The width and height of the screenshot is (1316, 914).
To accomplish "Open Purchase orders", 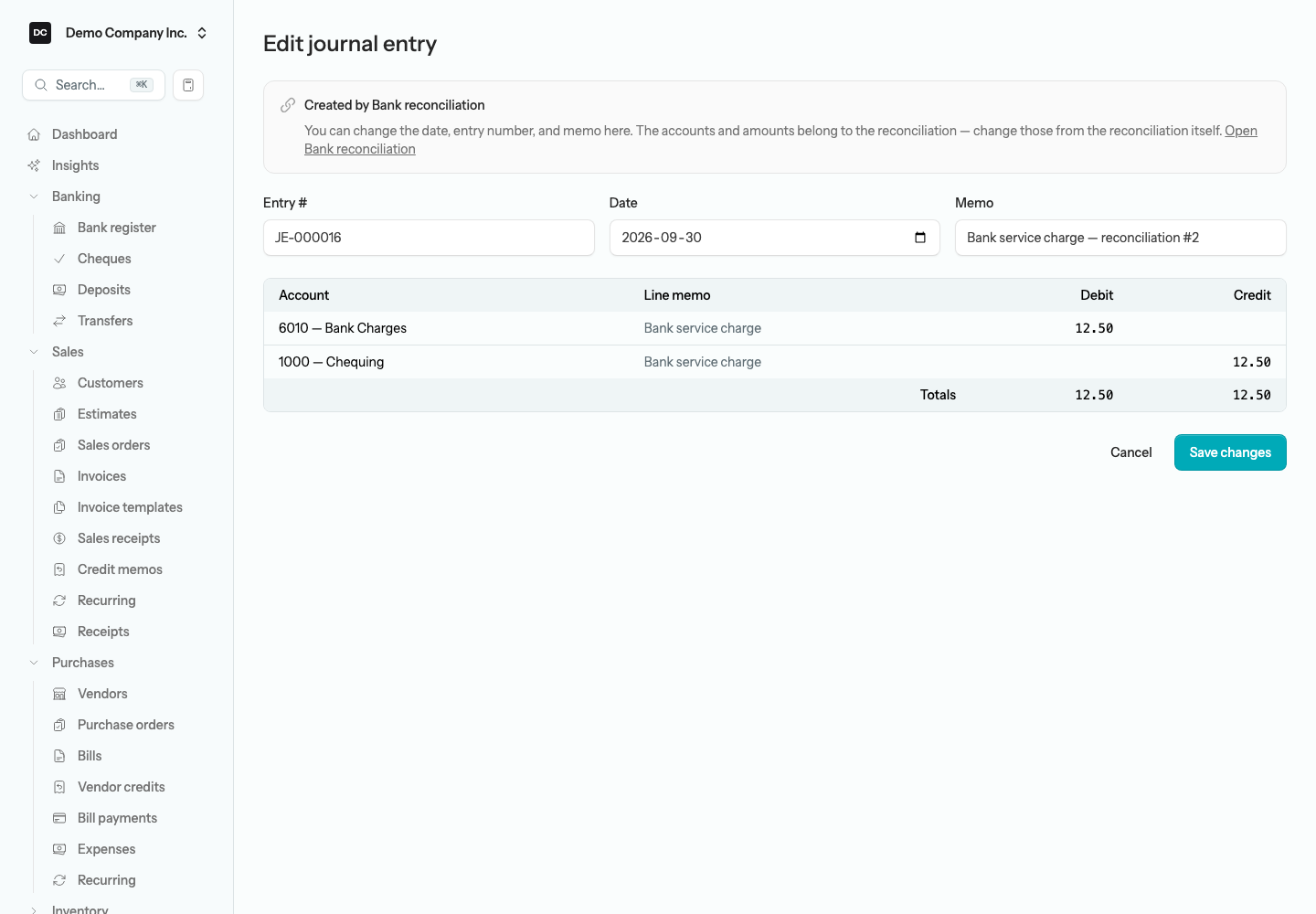I will (127, 725).
